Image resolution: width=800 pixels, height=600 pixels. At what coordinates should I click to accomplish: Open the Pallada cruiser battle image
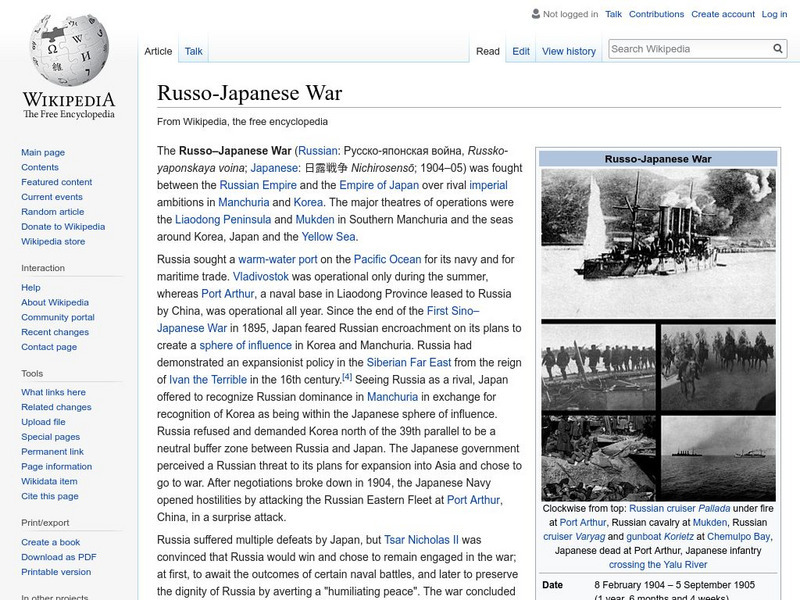point(658,242)
